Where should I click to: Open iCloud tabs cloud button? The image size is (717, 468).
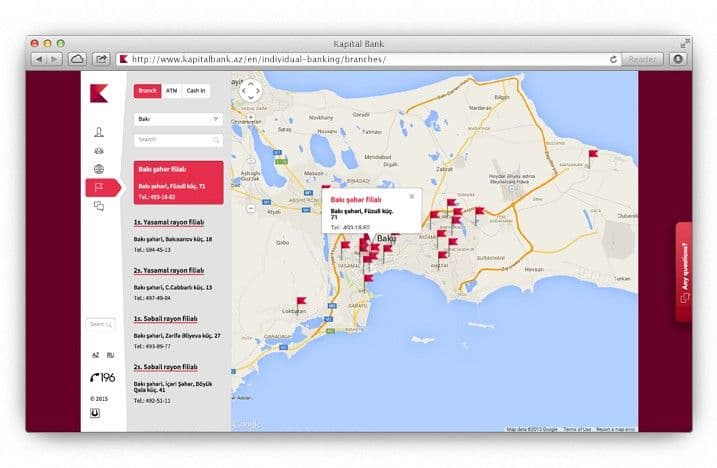tap(77, 59)
